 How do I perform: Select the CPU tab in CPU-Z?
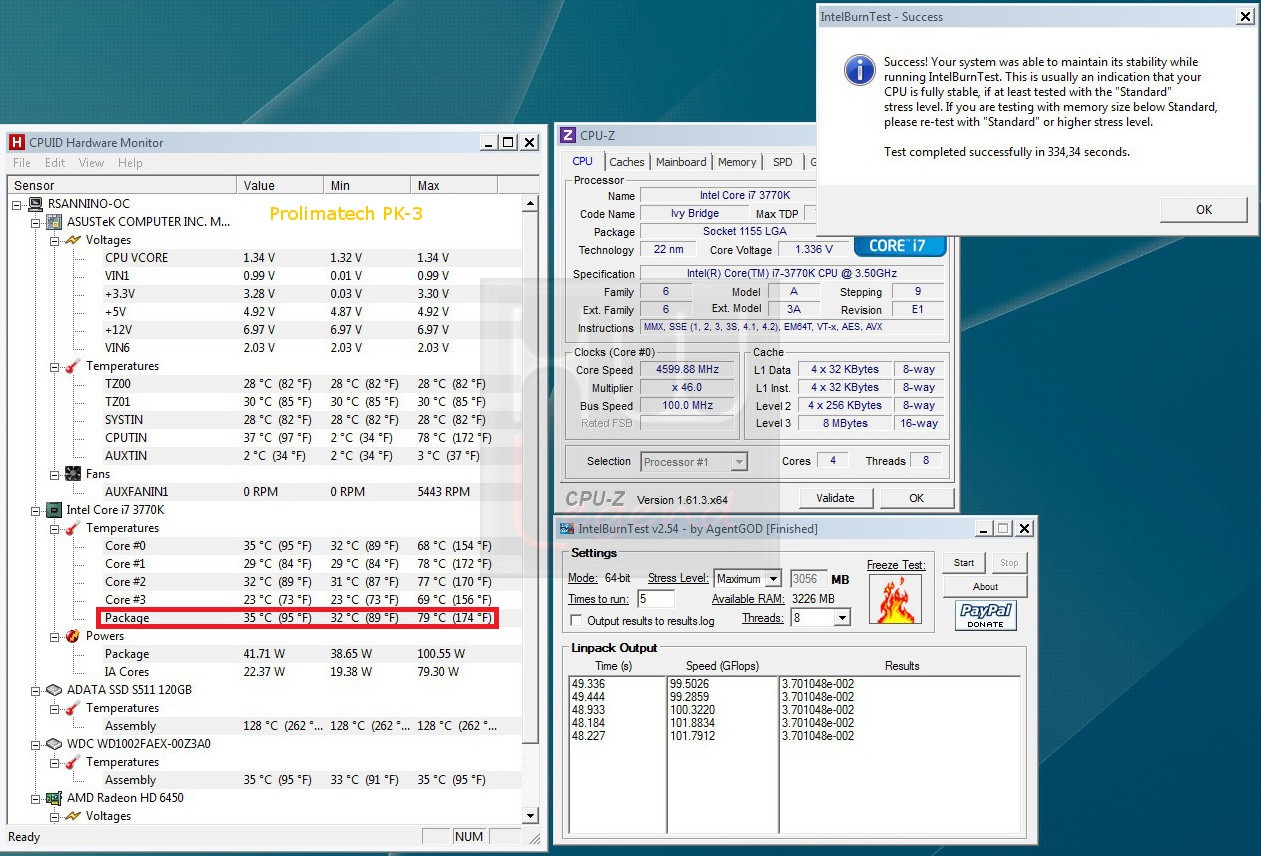[x=582, y=161]
